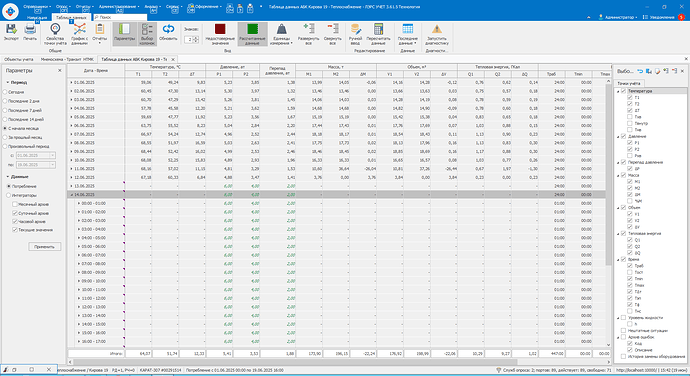Enable the Месячный архив checkbox
The image size is (690, 376).
15,204
